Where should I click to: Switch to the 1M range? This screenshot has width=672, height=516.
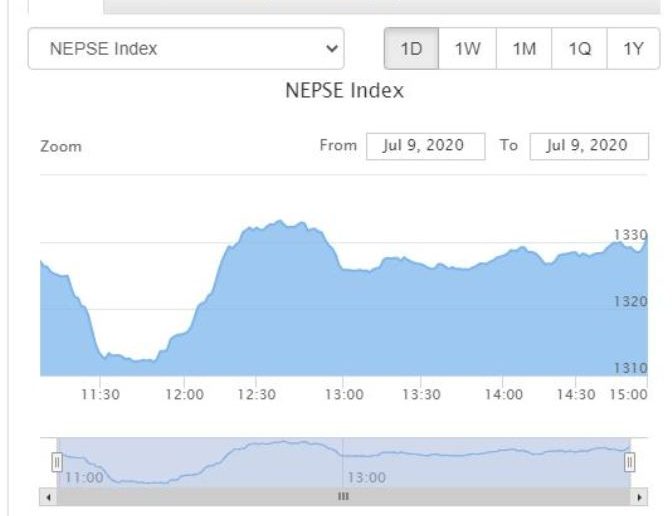(524, 48)
